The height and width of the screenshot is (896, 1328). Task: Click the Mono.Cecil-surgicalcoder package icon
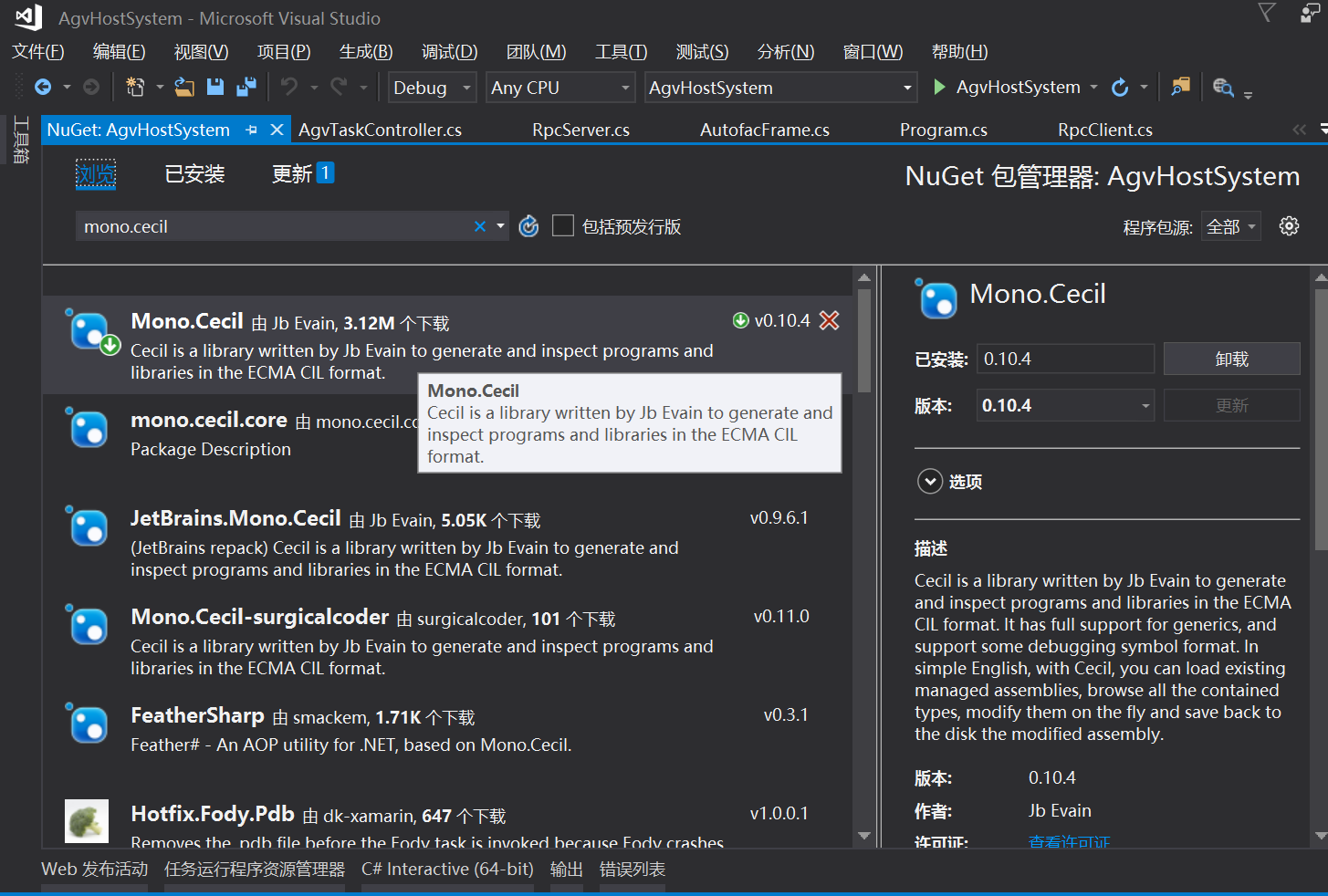[89, 625]
